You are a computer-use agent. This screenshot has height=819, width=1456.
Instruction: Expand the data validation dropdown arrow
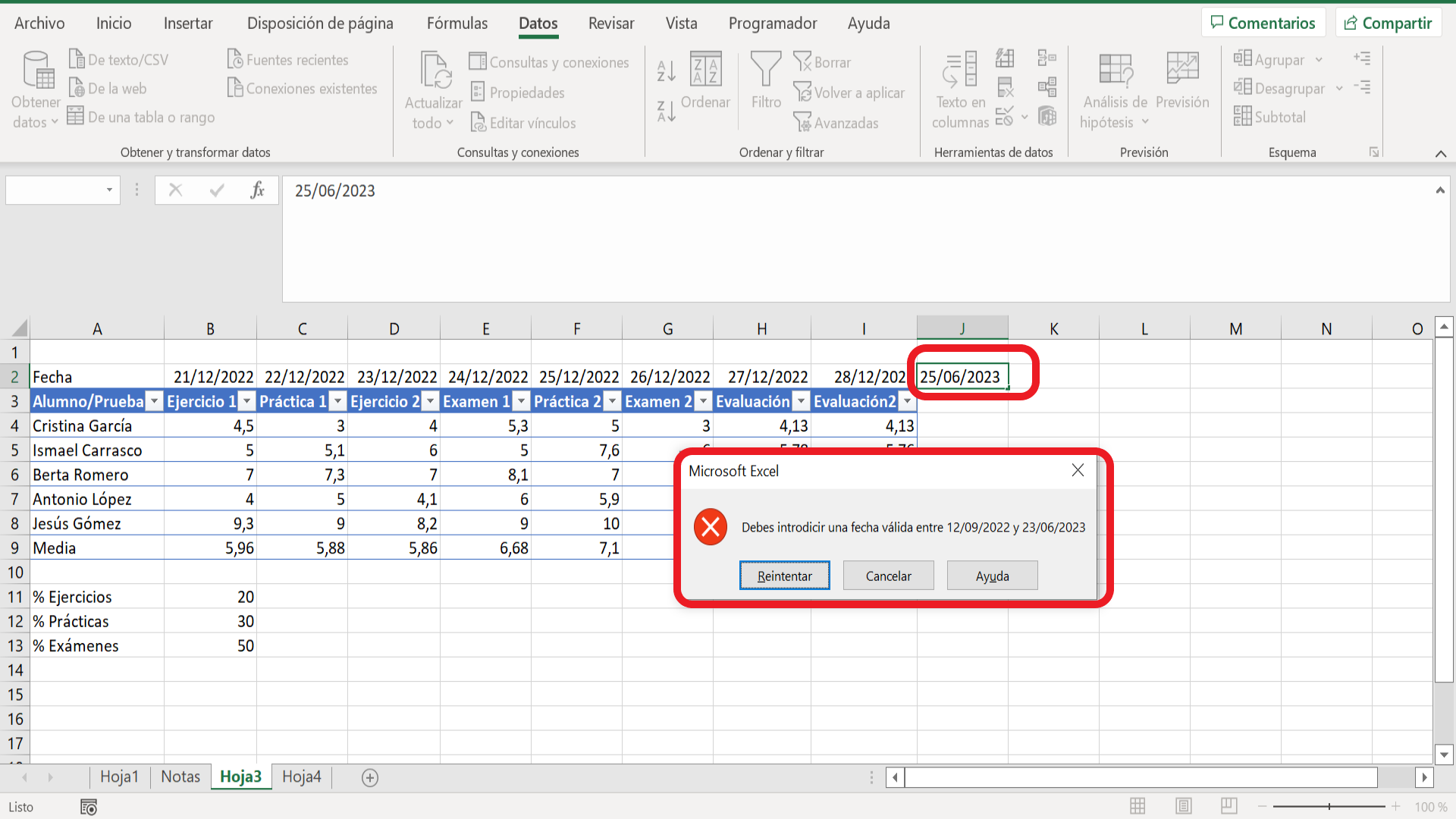[x=1025, y=118]
